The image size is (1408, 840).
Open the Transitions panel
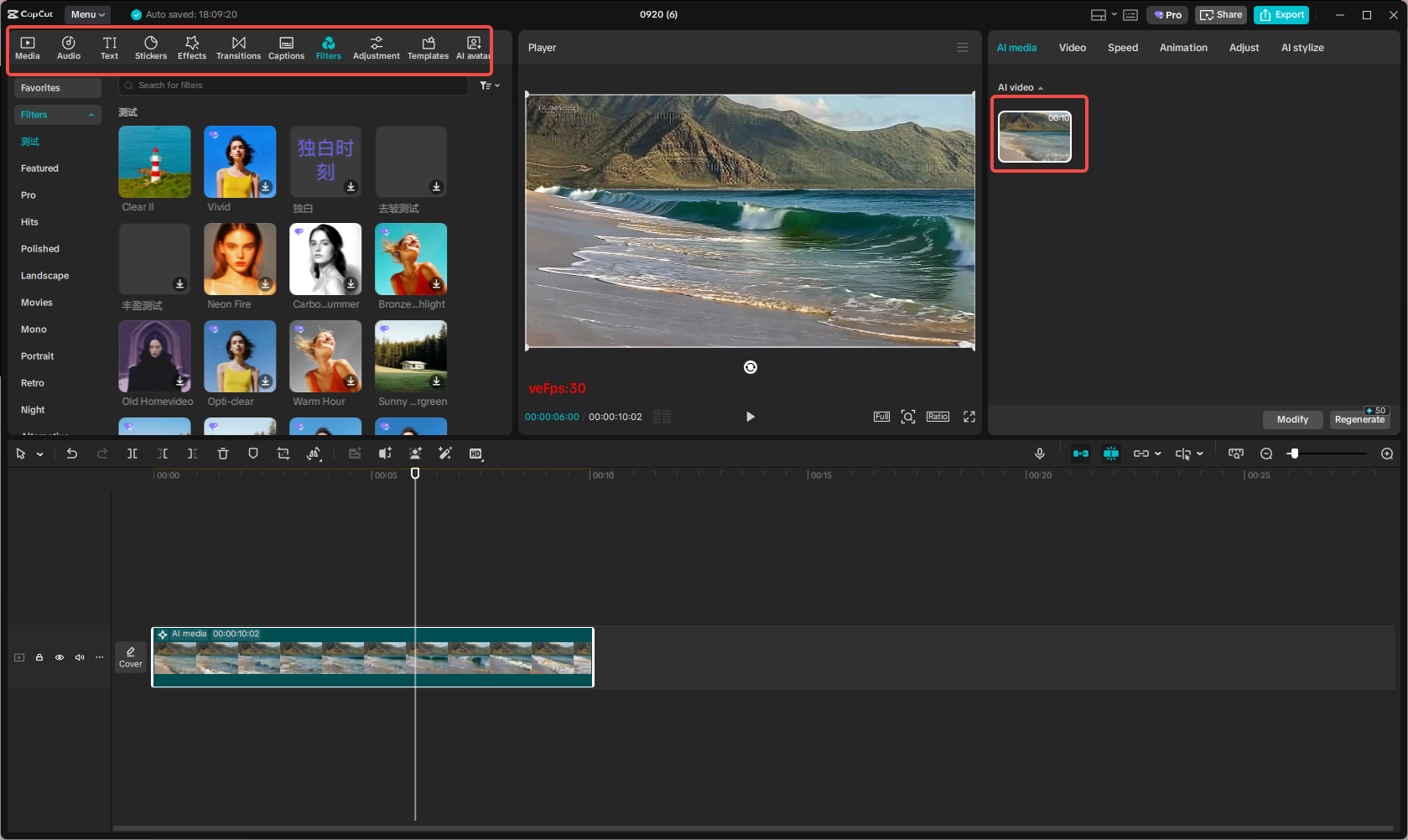click(x=238, y=46)
